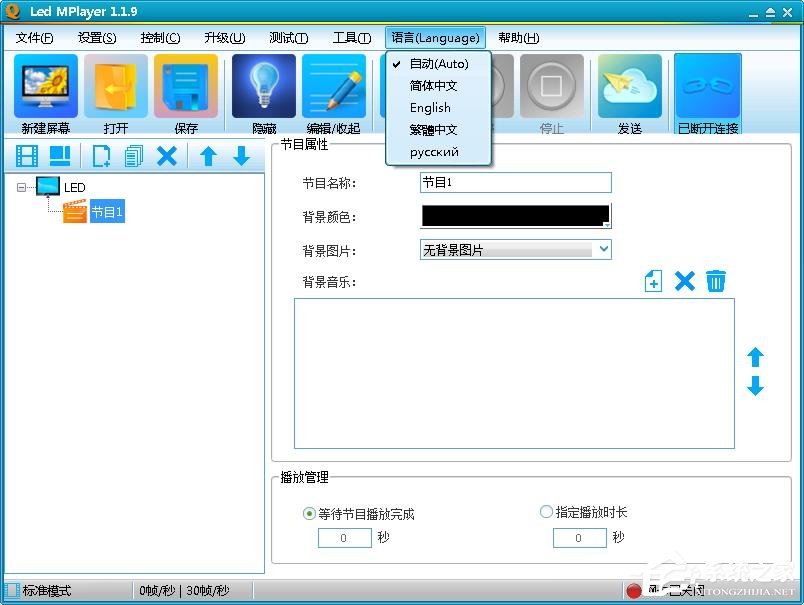804x605 pixels.
Task: Move item down with tree toolbar arrow
Action: tap(241, 156)
